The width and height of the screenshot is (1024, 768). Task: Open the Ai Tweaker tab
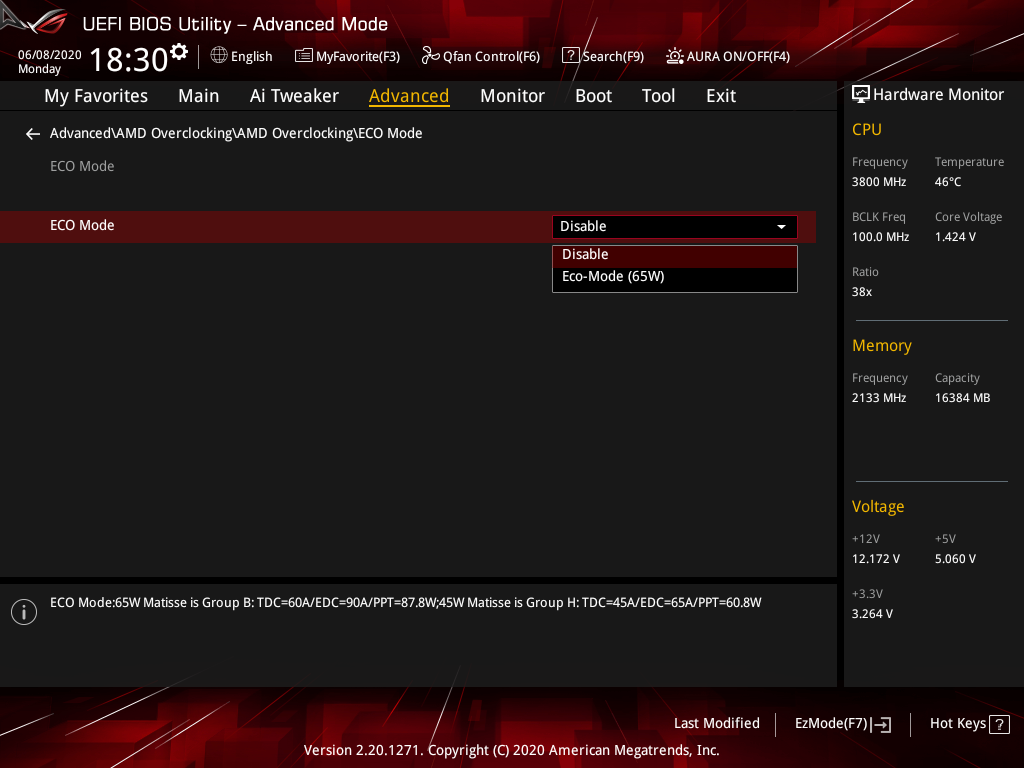[294, 96]
